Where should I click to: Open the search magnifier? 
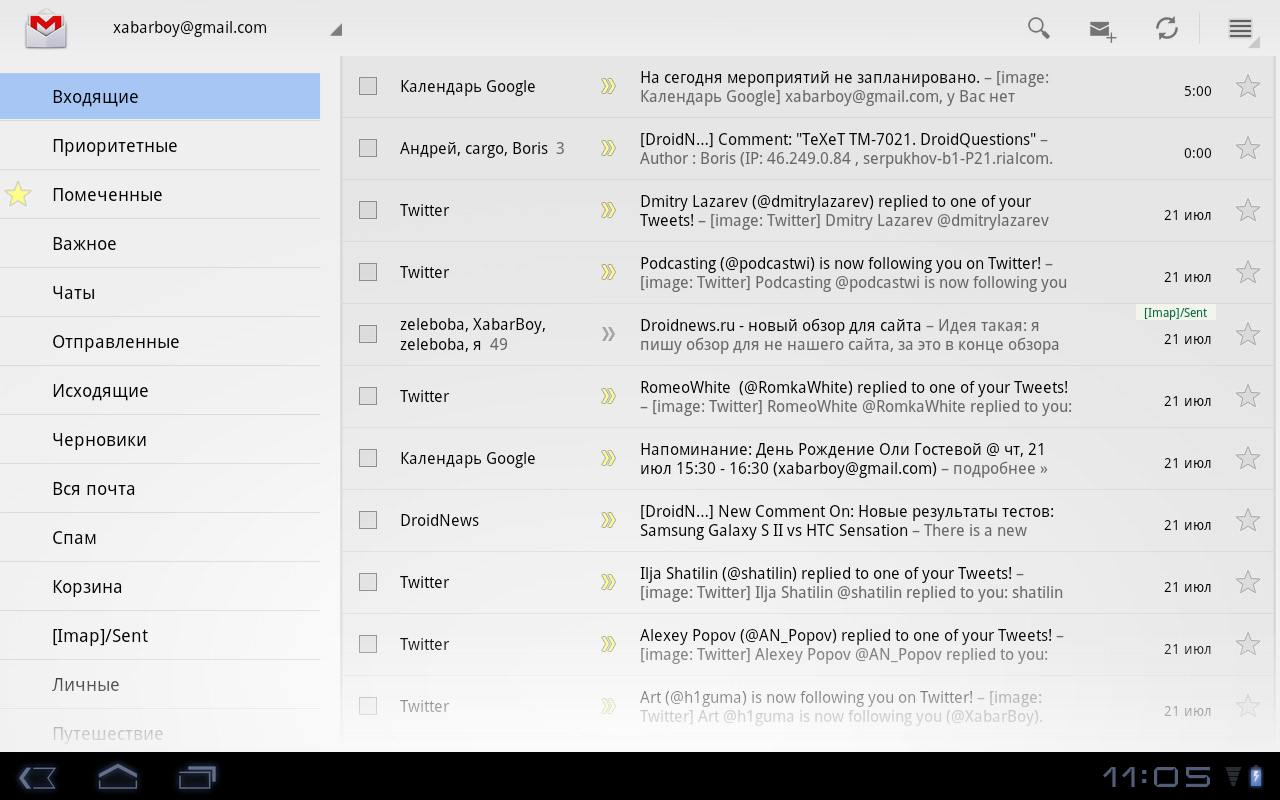point(1039,28)
